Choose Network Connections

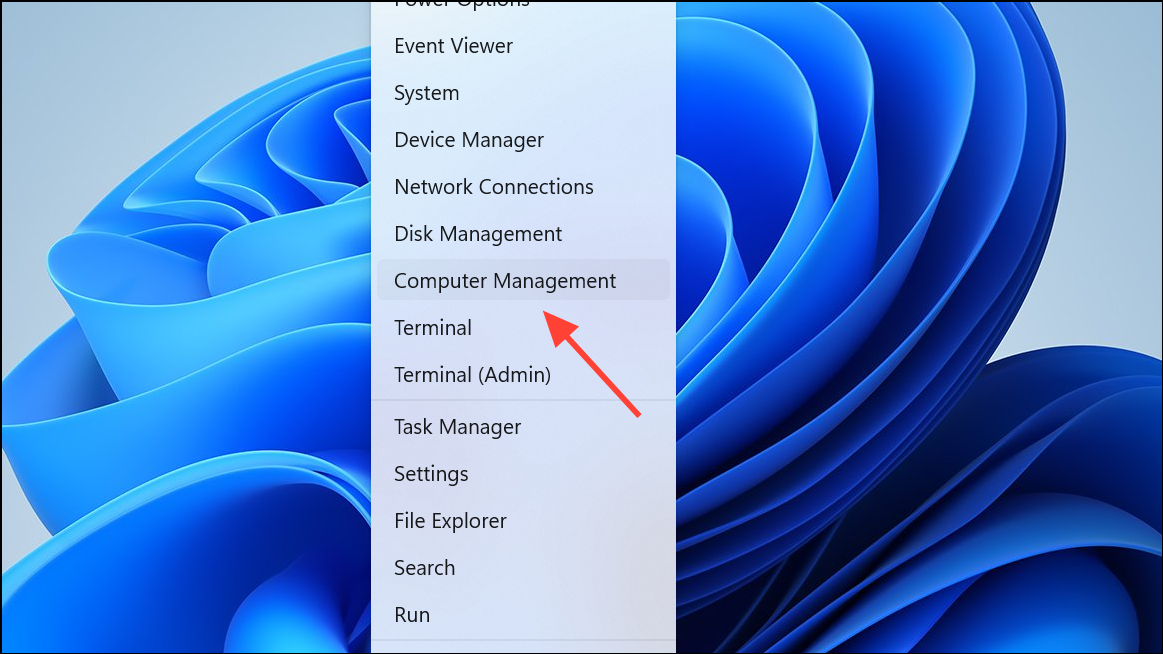click(523, 187)
